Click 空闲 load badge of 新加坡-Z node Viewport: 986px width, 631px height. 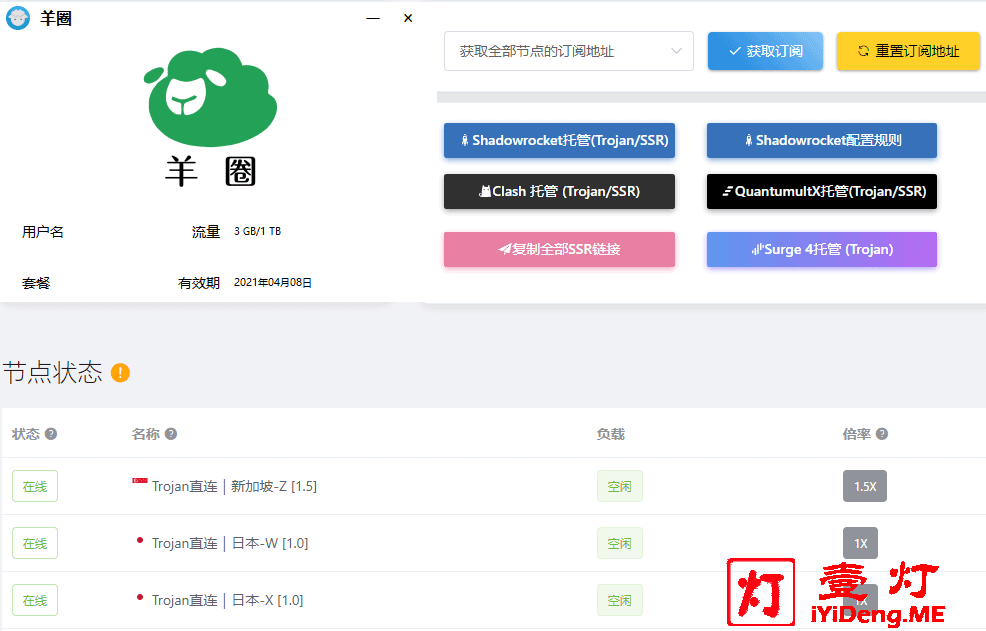[620, 486]
